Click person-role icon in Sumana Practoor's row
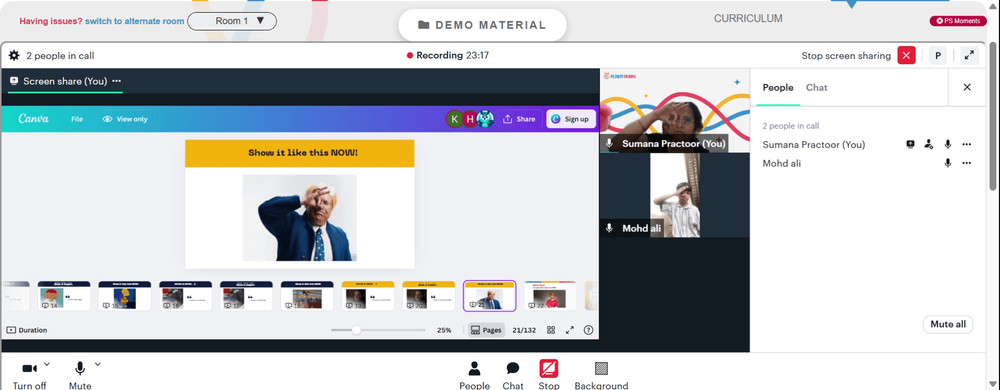Viewport: 1000px width, 390px height. 929,145
